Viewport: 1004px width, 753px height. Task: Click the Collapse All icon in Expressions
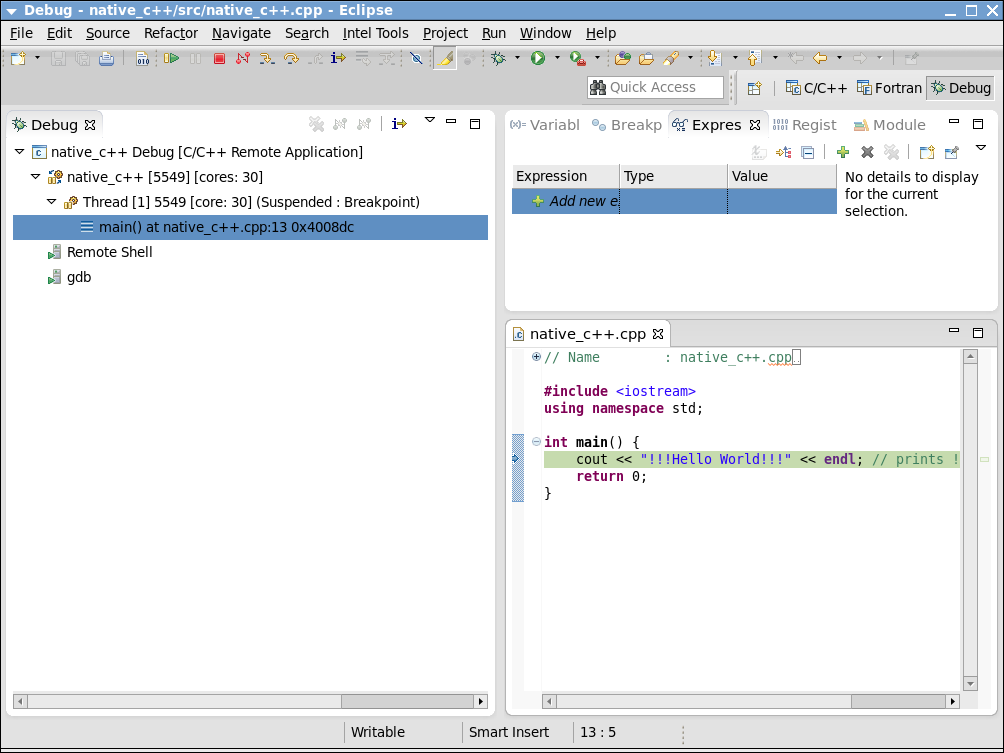[808, 152]
